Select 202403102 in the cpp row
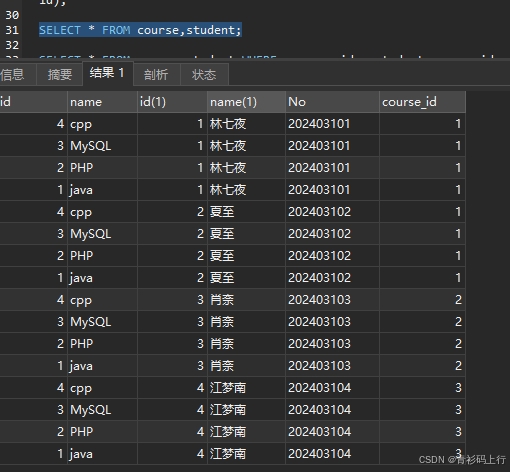 332,212
